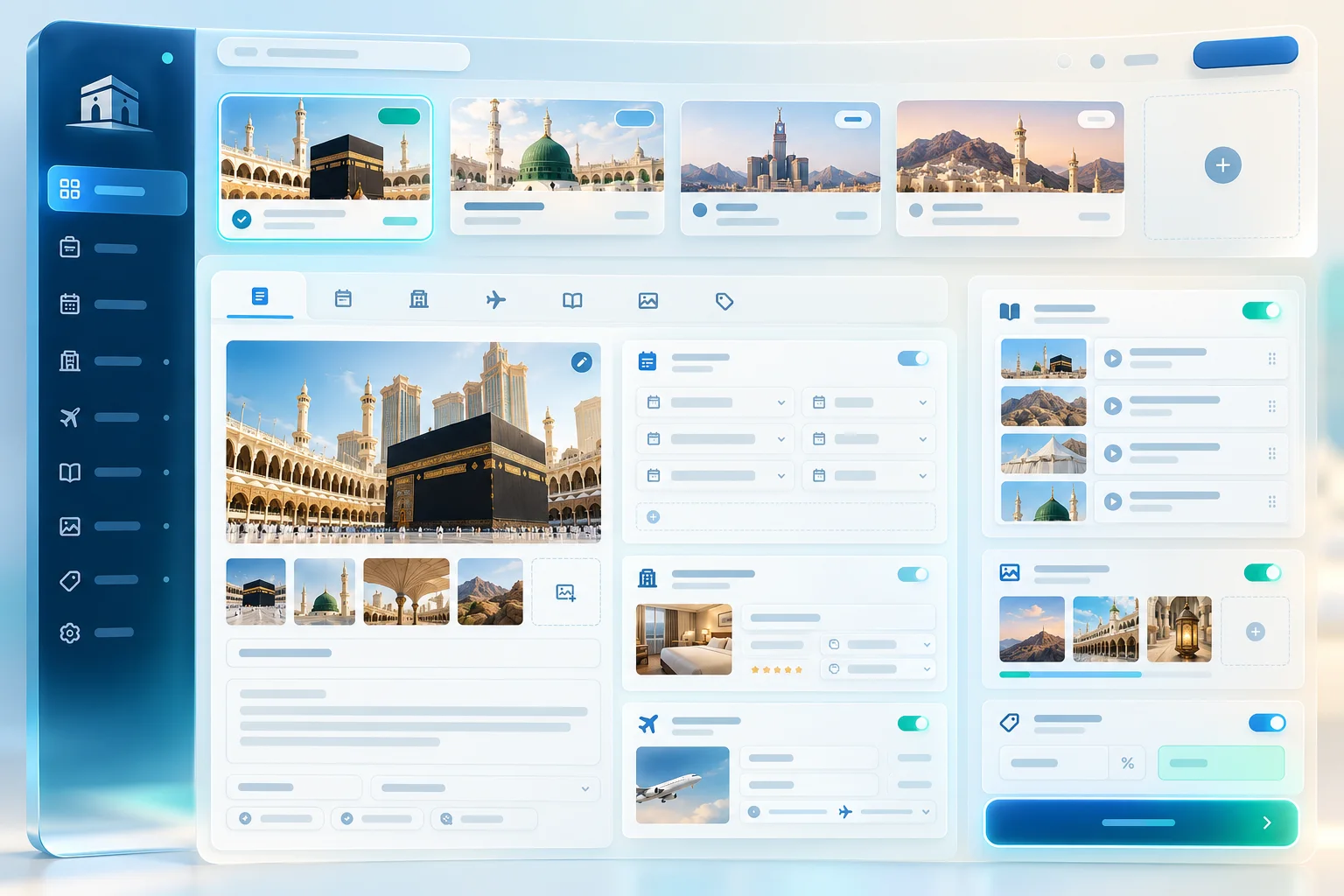Select the mountain minaret package card
1344x896 pixels.
pyautogui.click(x=1010, y=168)
